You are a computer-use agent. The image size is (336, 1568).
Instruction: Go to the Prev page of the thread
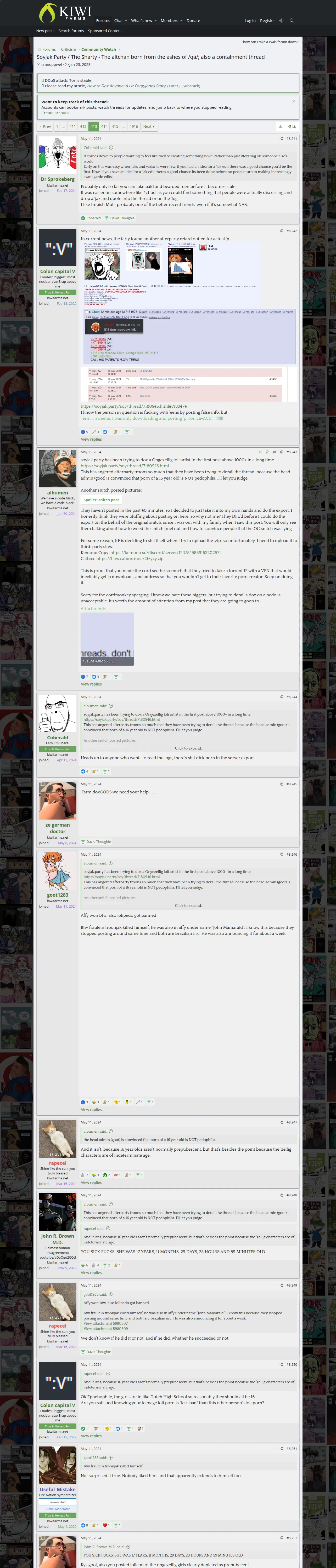pyautogui.click(x=46, y=126)
